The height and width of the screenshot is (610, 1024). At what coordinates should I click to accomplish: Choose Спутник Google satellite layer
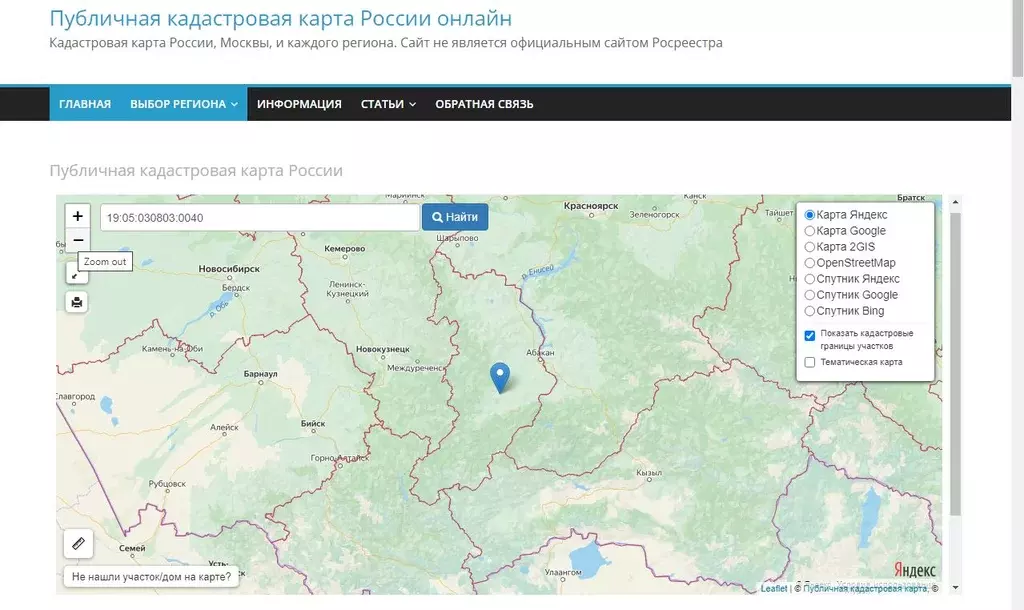(810, 295)
